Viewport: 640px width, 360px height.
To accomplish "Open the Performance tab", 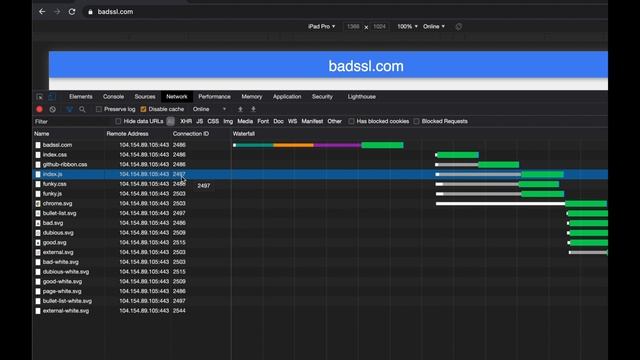I will coord(214,97).
